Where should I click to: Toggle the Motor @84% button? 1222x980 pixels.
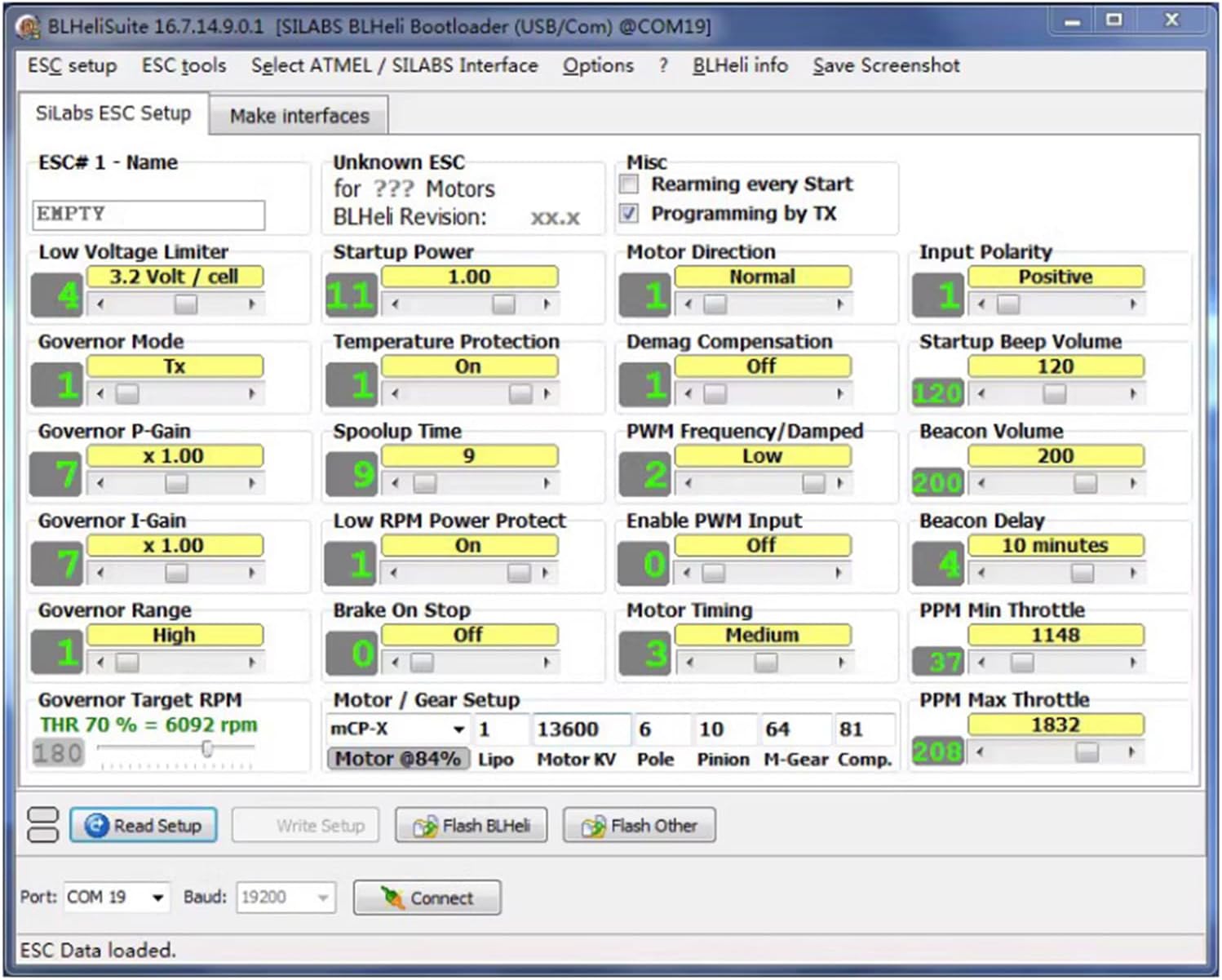398,759
